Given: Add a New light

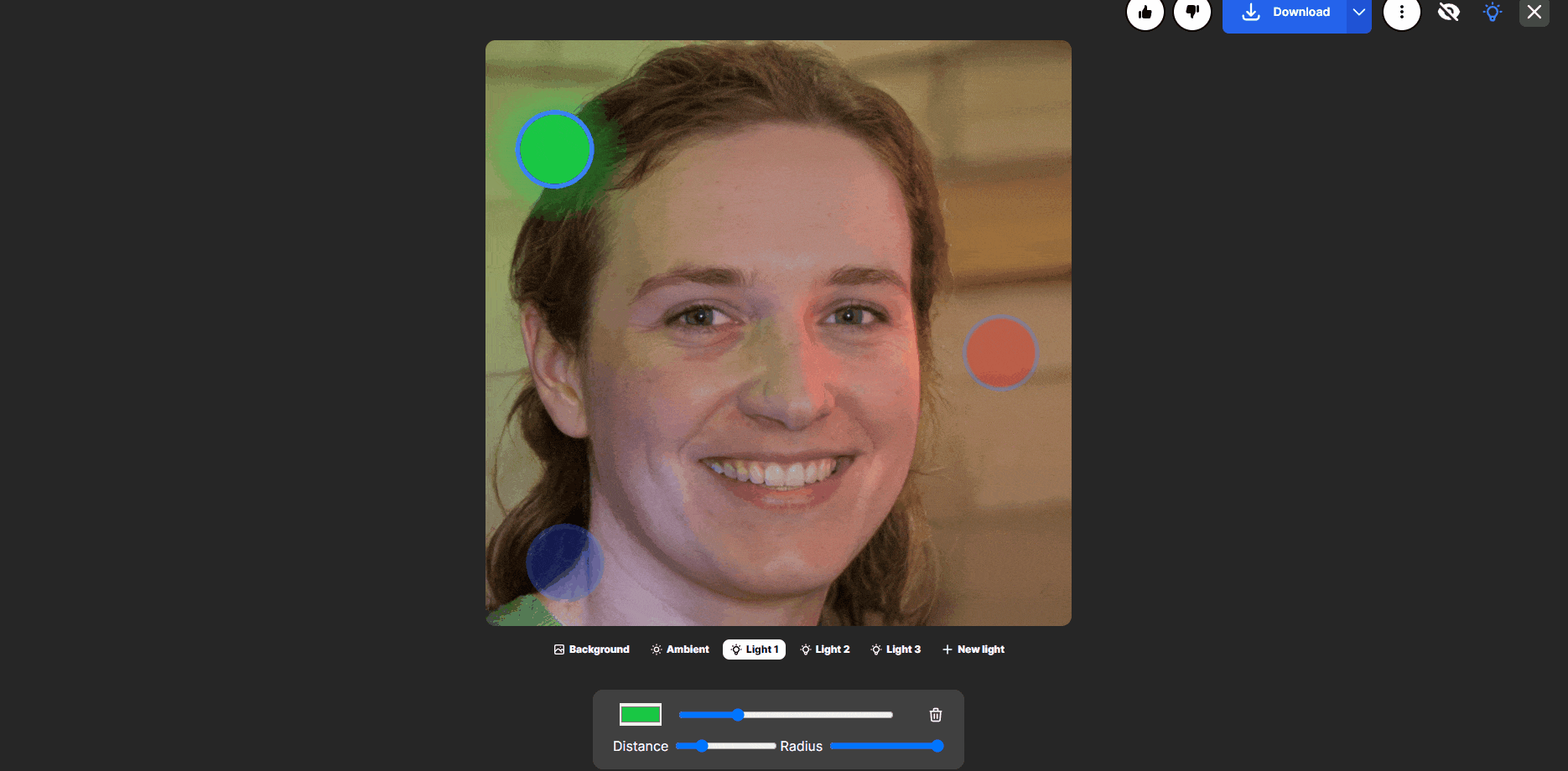Looking at the screenshot, I should tap(974, 649).
